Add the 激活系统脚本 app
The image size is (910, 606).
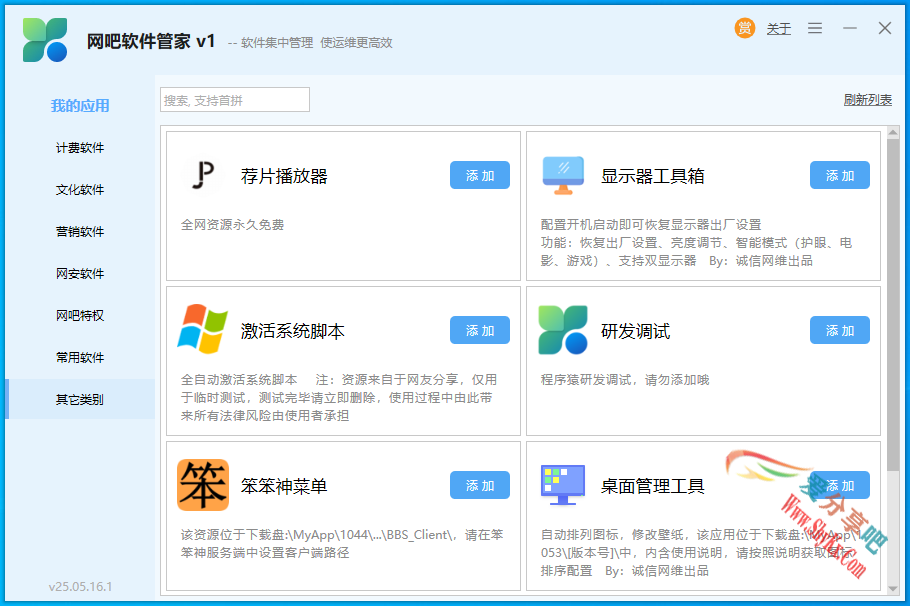pos(480,330)
